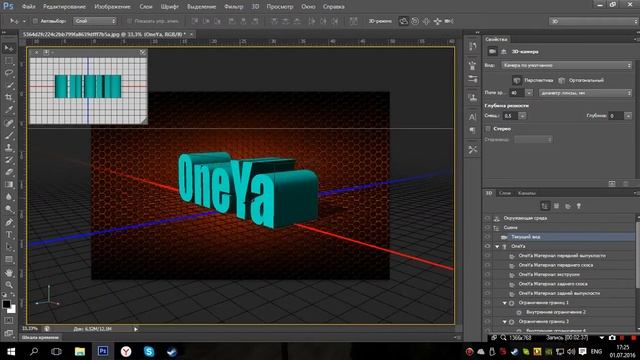
Task: Collapse Ограничение границы 1 node
Action: pyautogui.click(x=504, y=303)
